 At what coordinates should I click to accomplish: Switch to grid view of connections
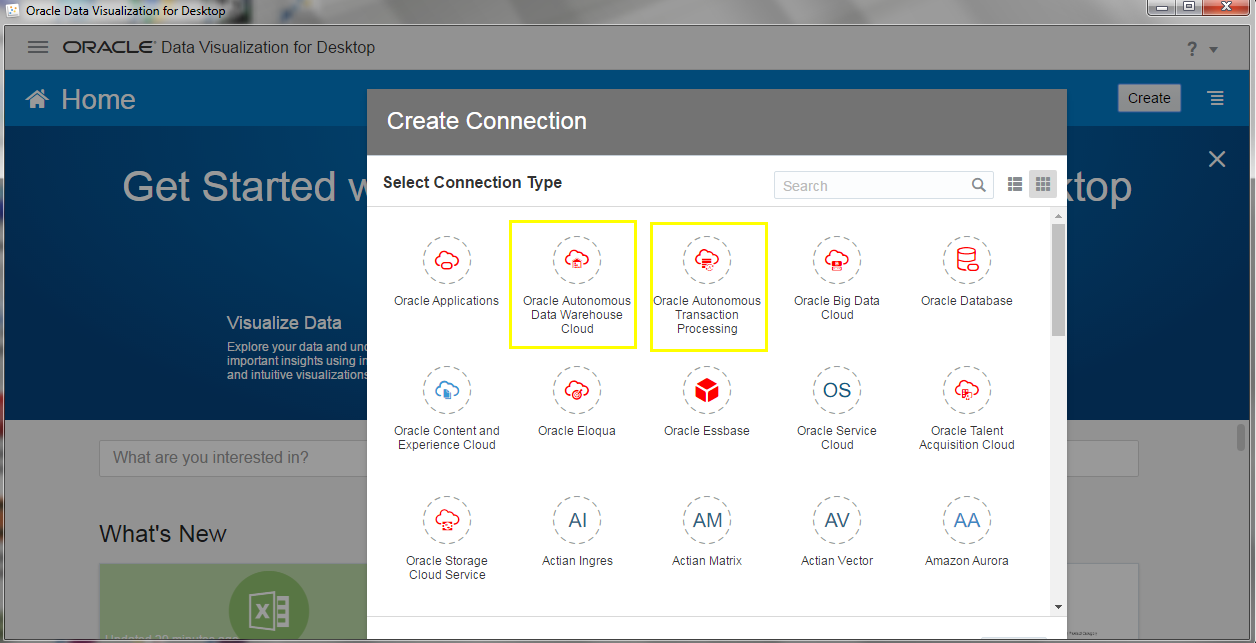click(1043, 185)
